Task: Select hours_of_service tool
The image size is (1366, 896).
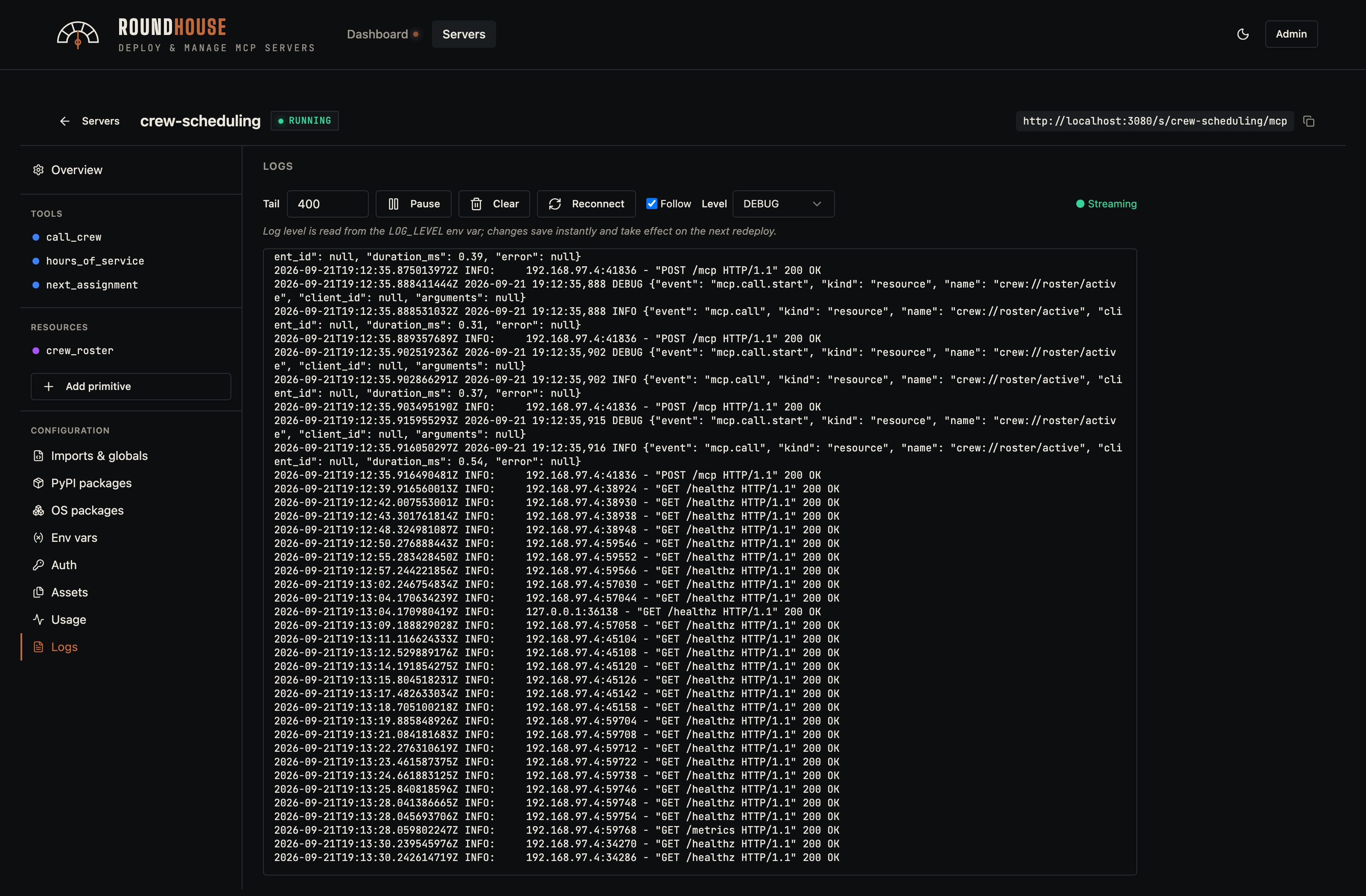Action: 95,261
